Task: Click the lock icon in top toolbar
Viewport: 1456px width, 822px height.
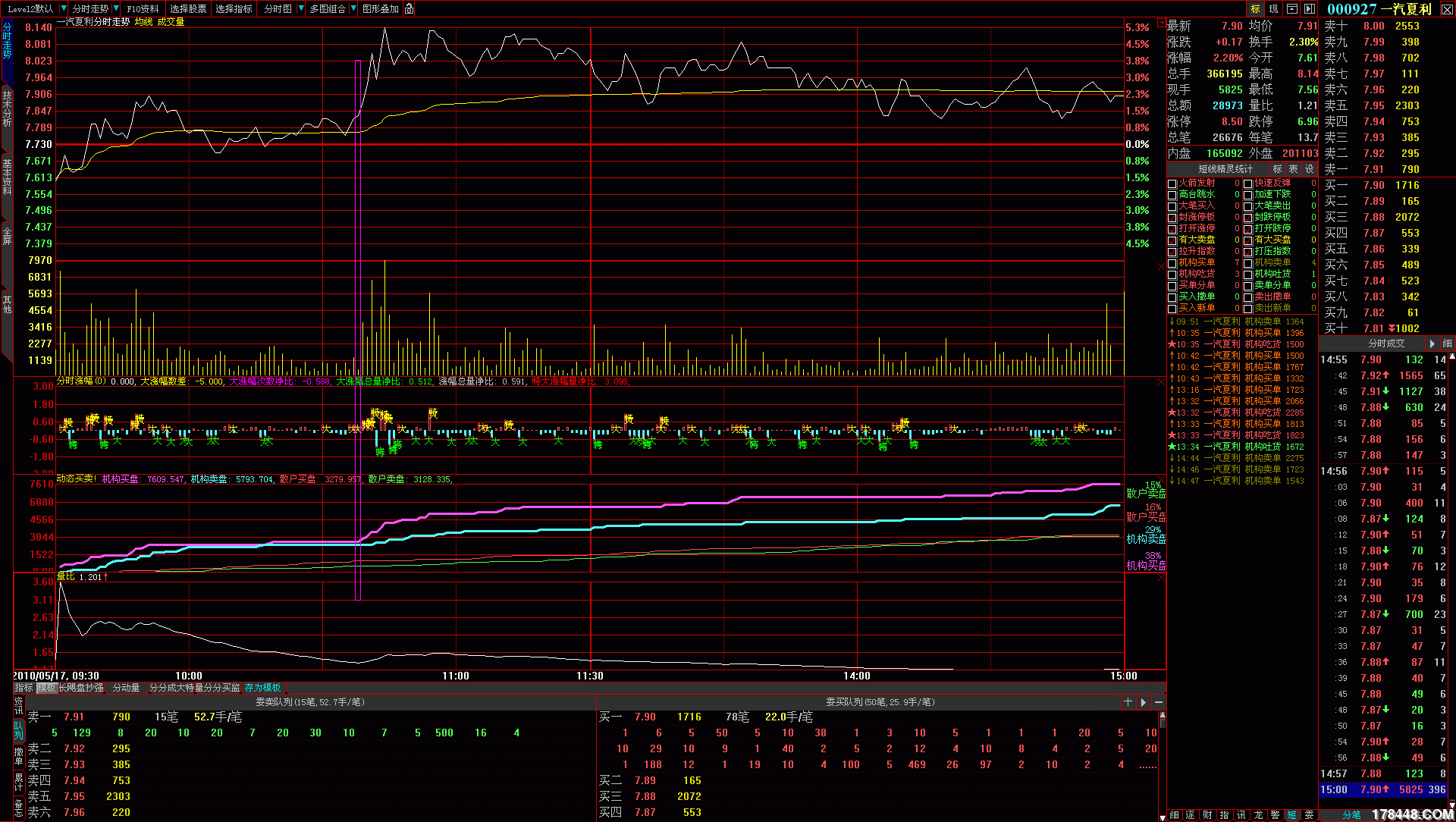Action: pyautogui.click(x=409, y=8)
